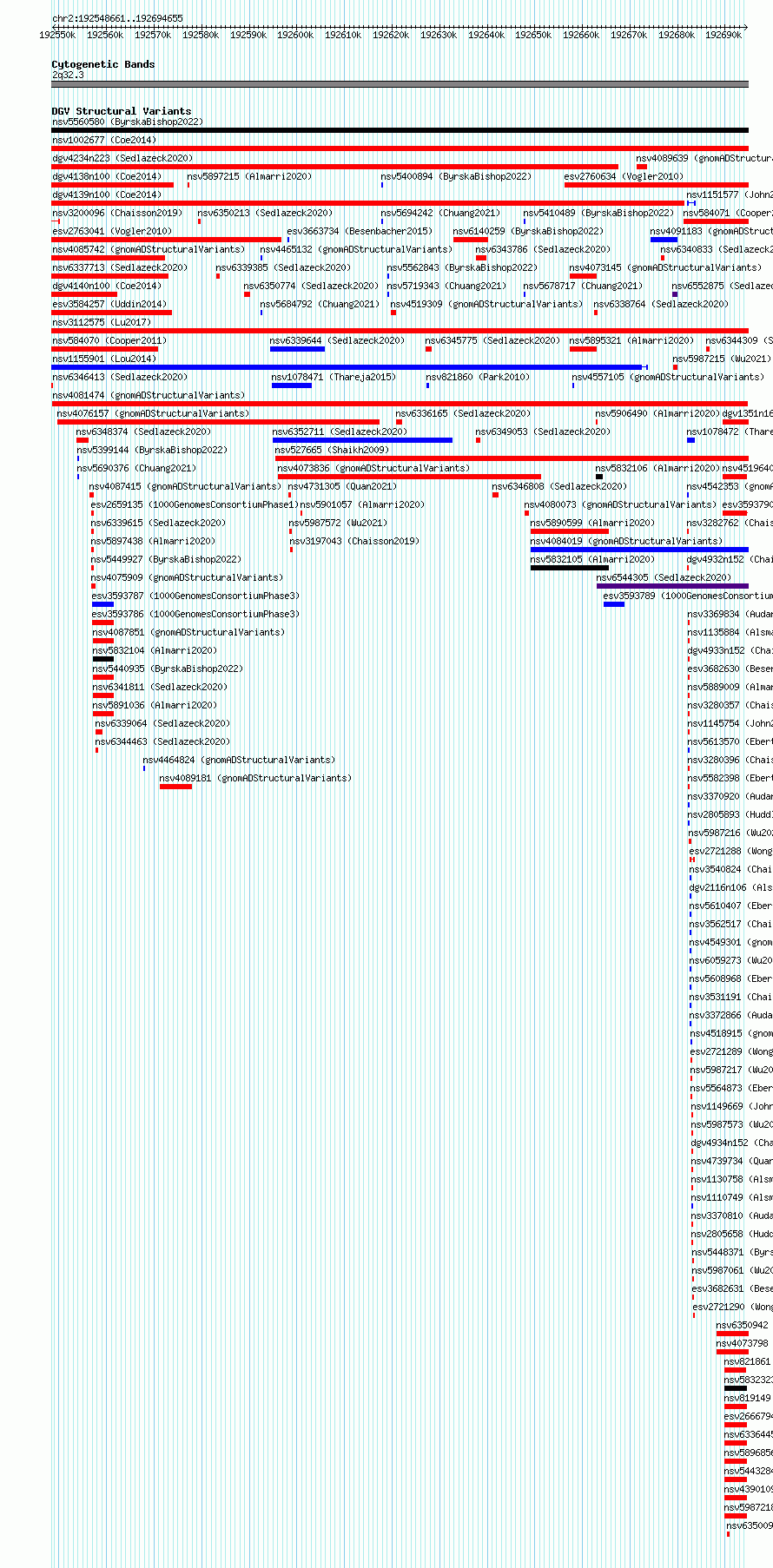Screen dimensions: 773x1568
Task: Click nsv6140259 (ByrskaBishop2022) label
Action: click(x=528, y=231)
